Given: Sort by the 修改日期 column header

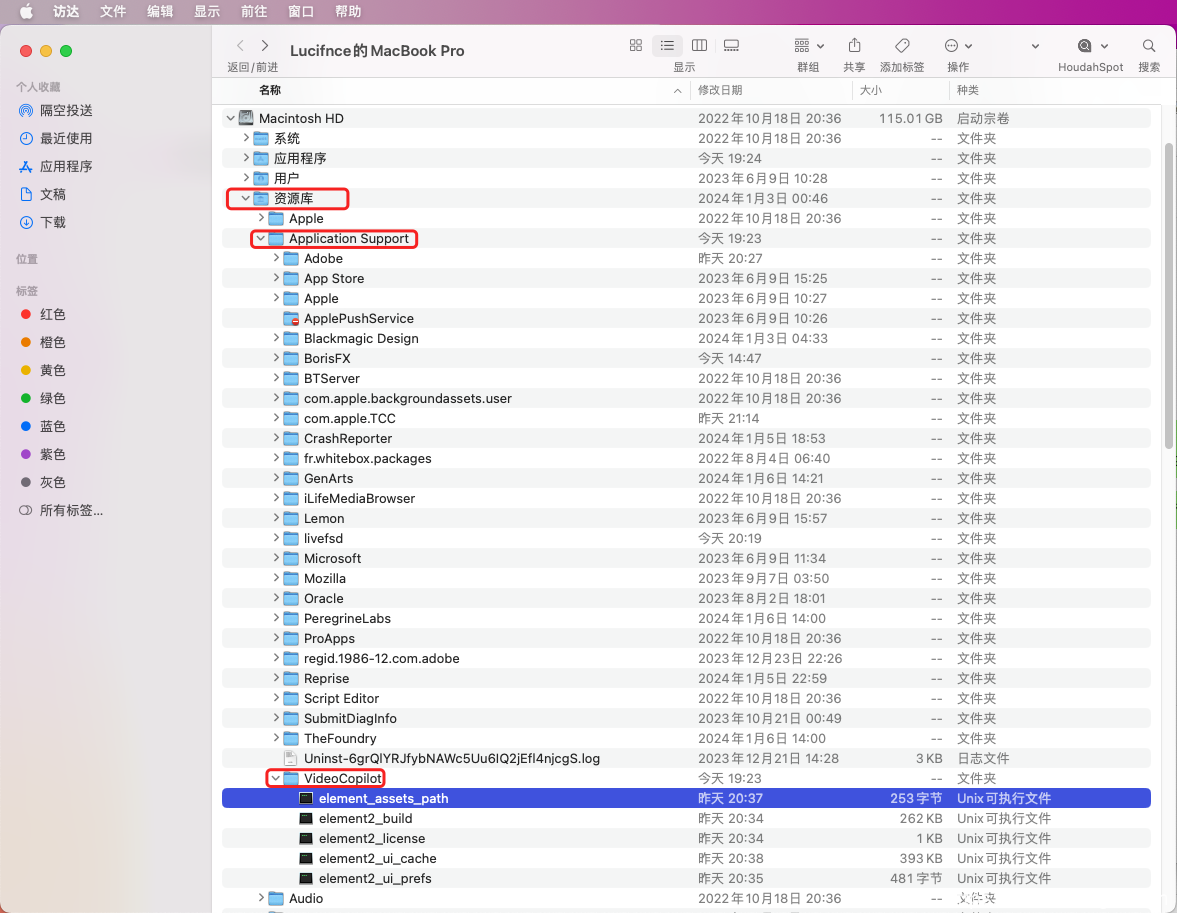Looking at the screenshot, I should pyautogui.click(x=720, y=90).
